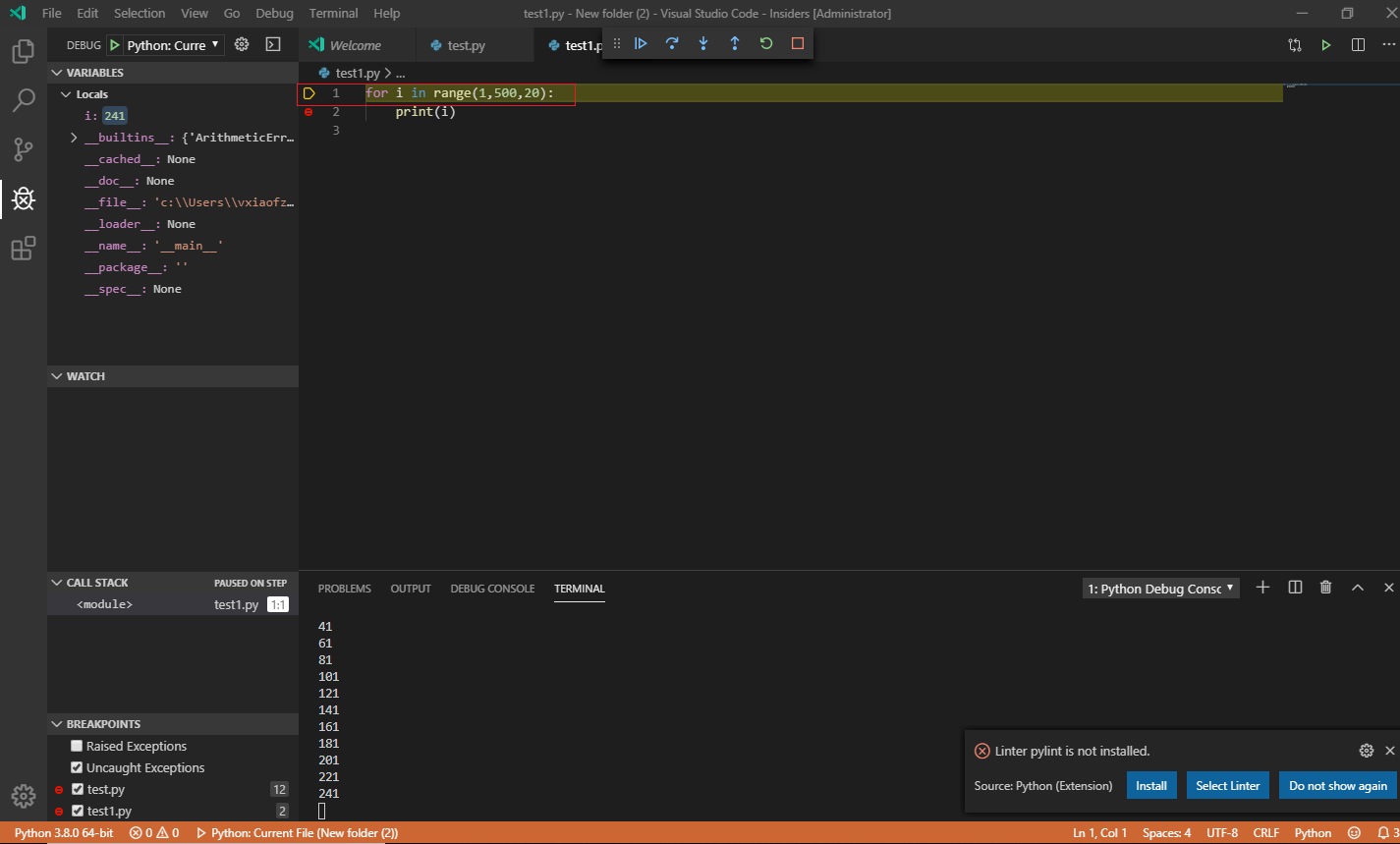1400x844 pixels.
Task: Open the Explorer view in activity bar
Action: coord(24,51)
